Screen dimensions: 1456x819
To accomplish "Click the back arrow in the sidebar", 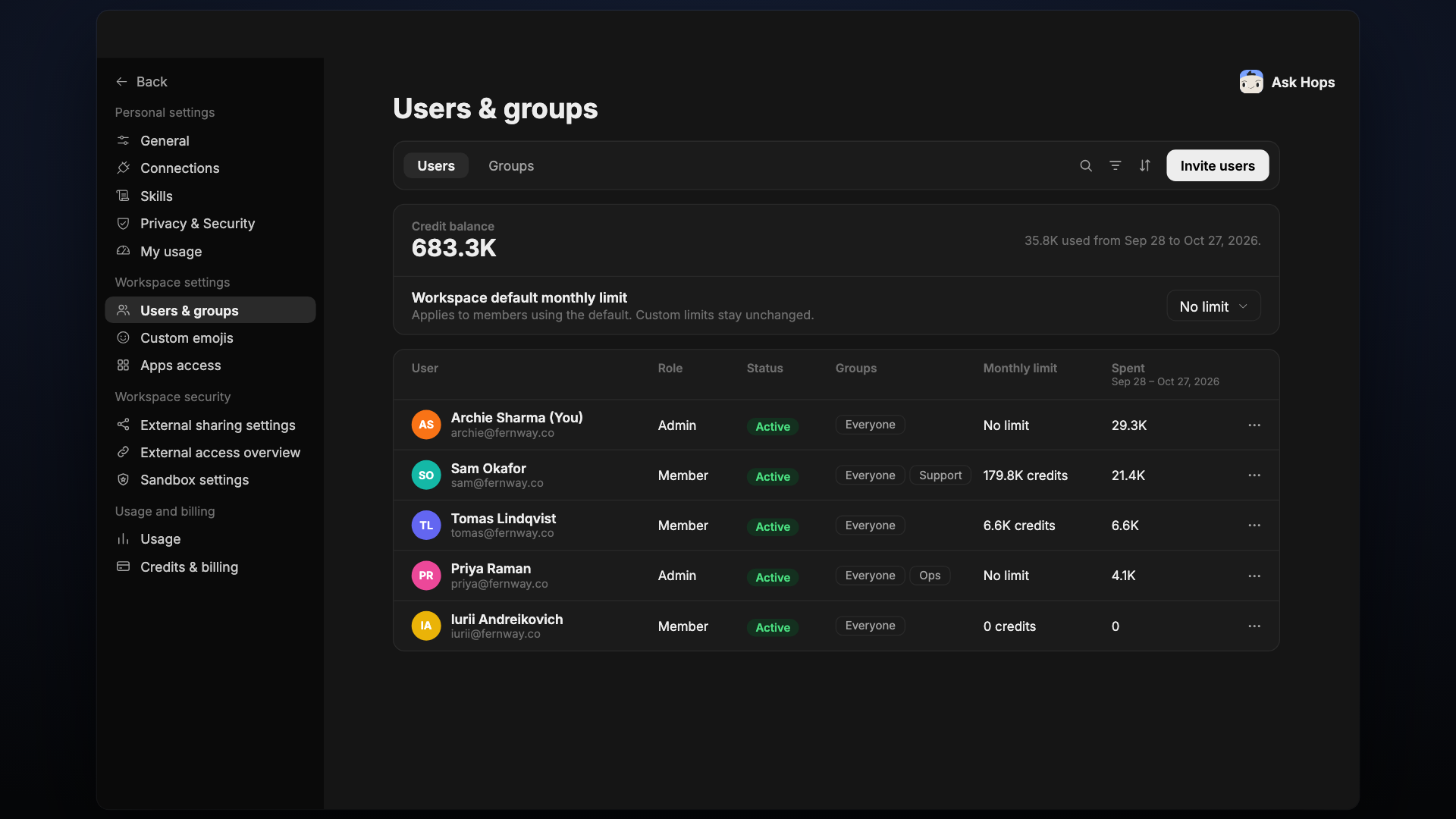I will (x=121, y=81).
